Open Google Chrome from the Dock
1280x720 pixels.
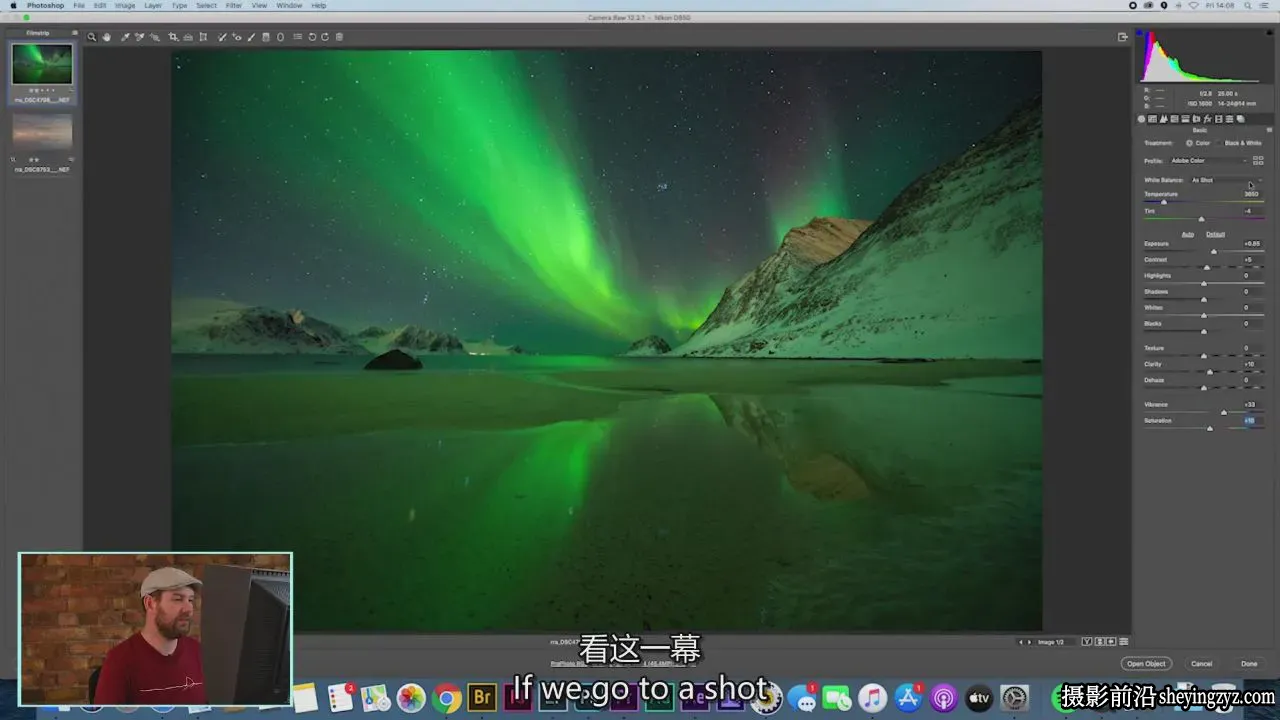(x=446, y=698)
